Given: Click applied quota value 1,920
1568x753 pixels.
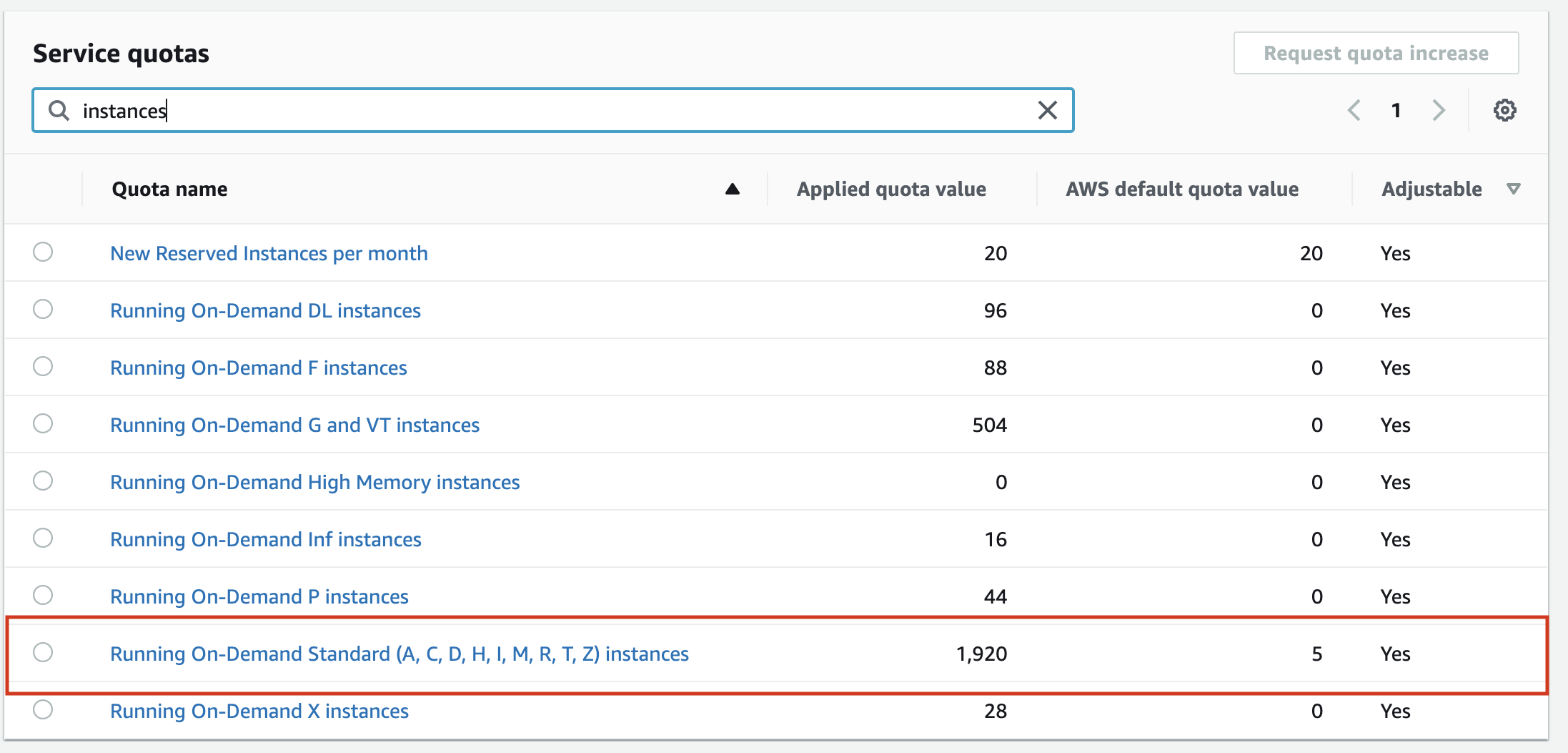Looking at the screenshot, I should pos(981,654).
